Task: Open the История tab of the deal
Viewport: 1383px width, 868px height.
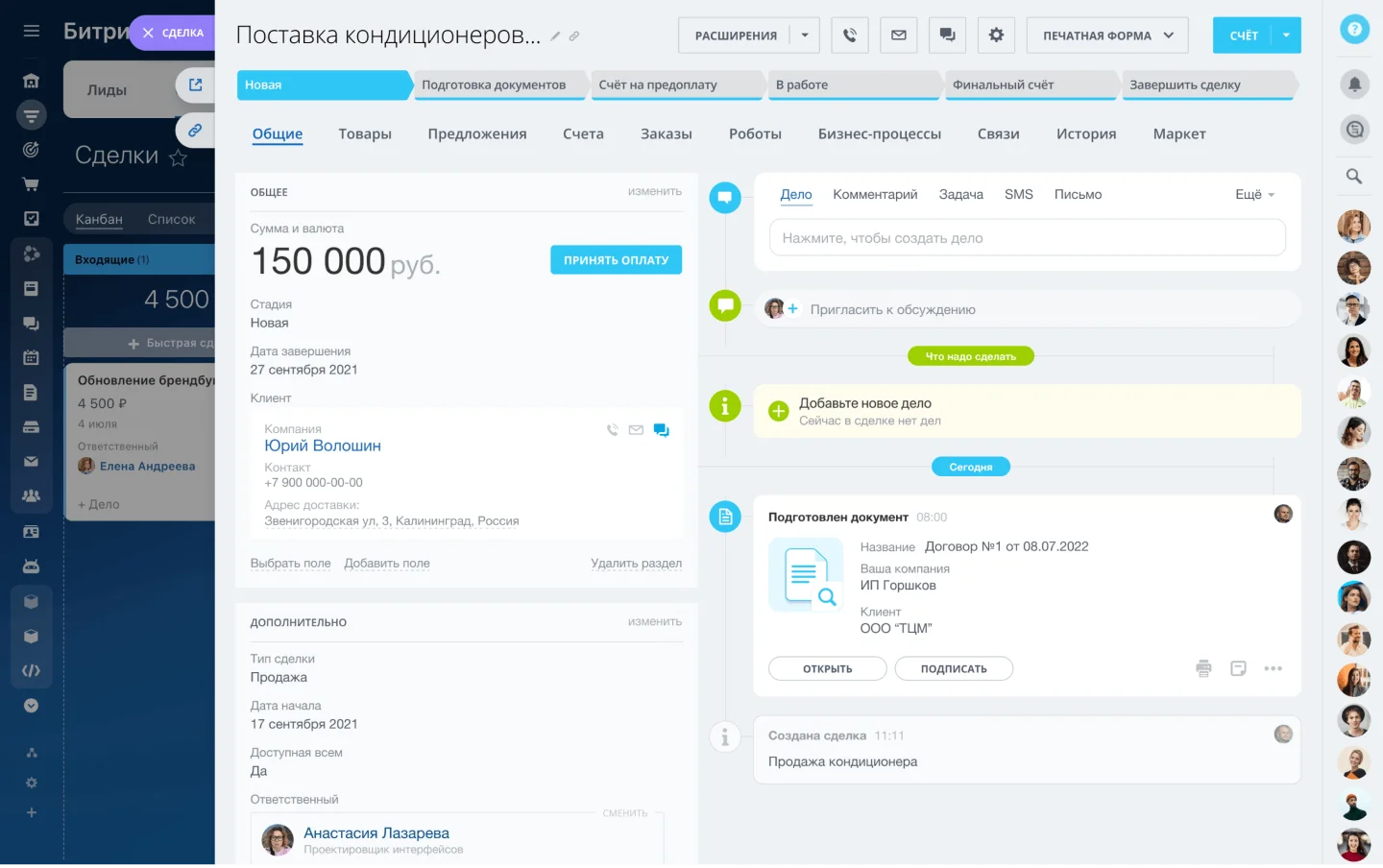Action: (1085, 133)
